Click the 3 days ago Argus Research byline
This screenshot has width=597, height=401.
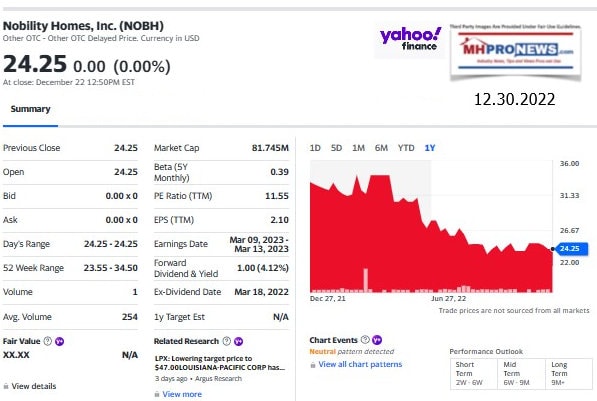pyautogui.click(x=198, y=379)
